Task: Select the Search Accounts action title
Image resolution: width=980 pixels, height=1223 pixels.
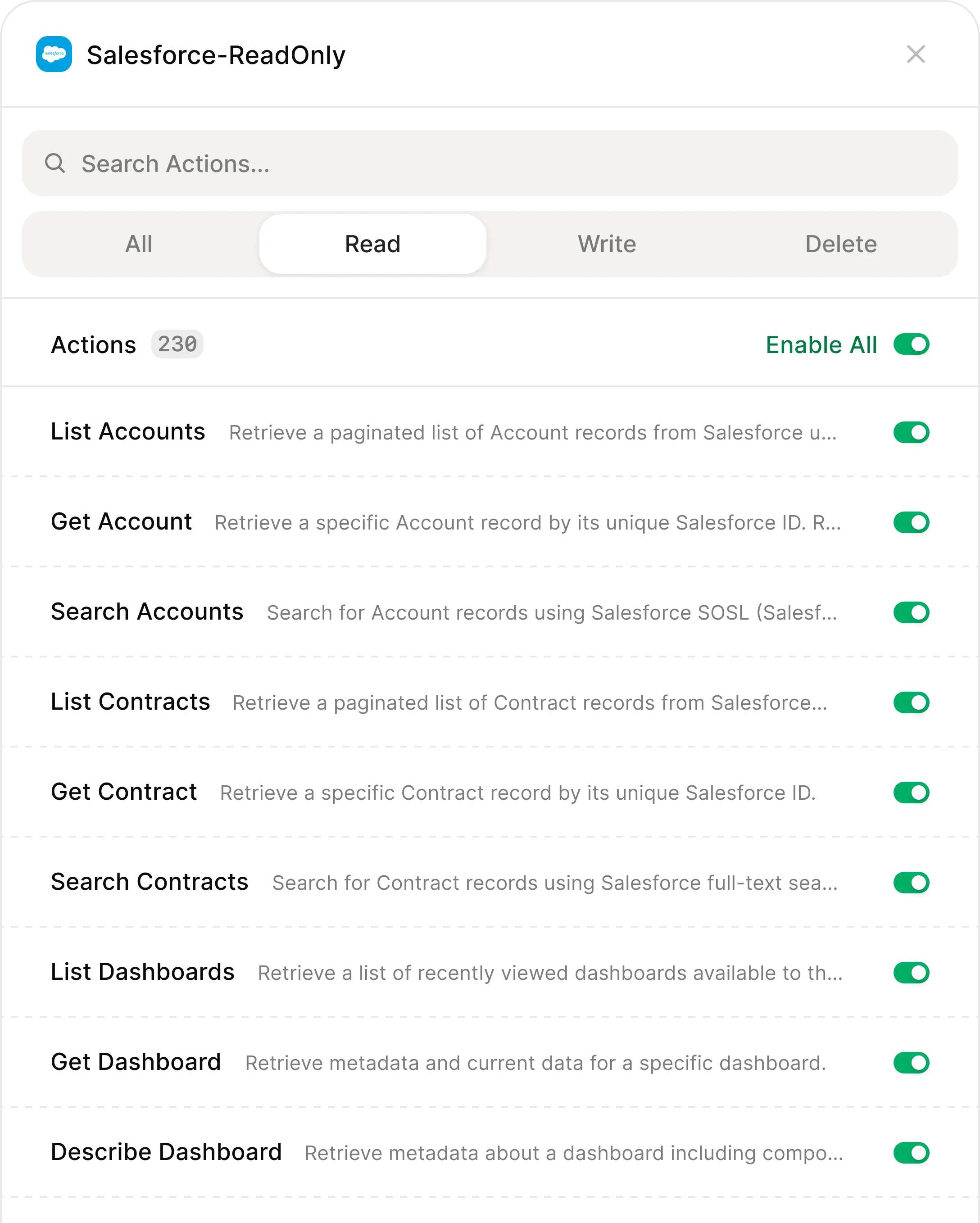Action: point(147,612)
